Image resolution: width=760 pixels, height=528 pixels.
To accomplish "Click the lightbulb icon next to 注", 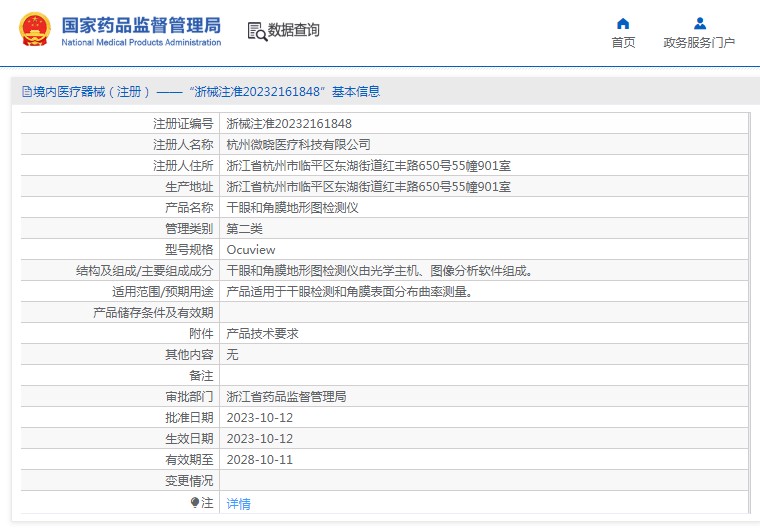I will point(195,503).
